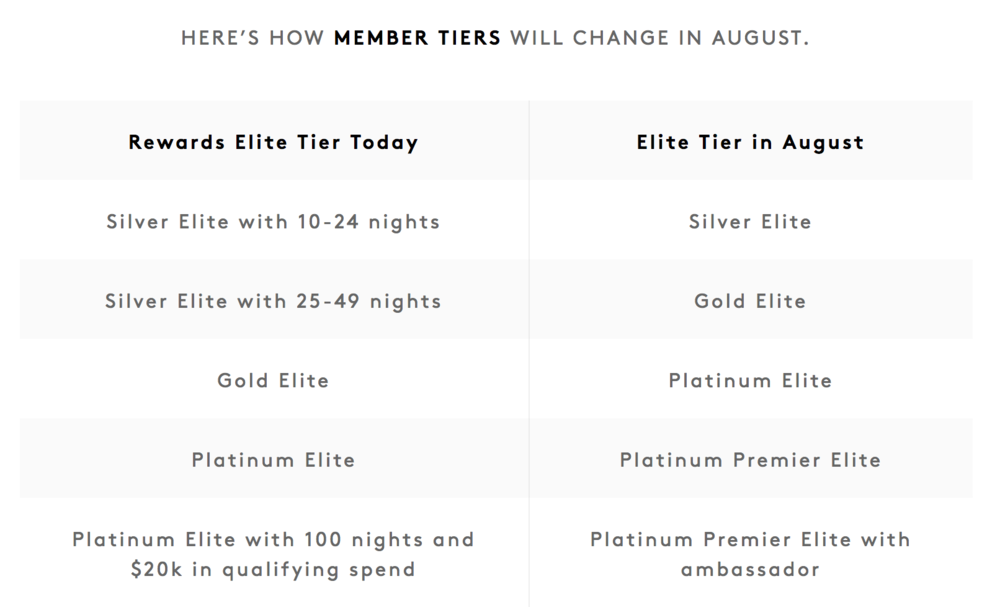Select the Platinum Elite cell in today's column
The image size is (1000, 607).
[273, 460]
